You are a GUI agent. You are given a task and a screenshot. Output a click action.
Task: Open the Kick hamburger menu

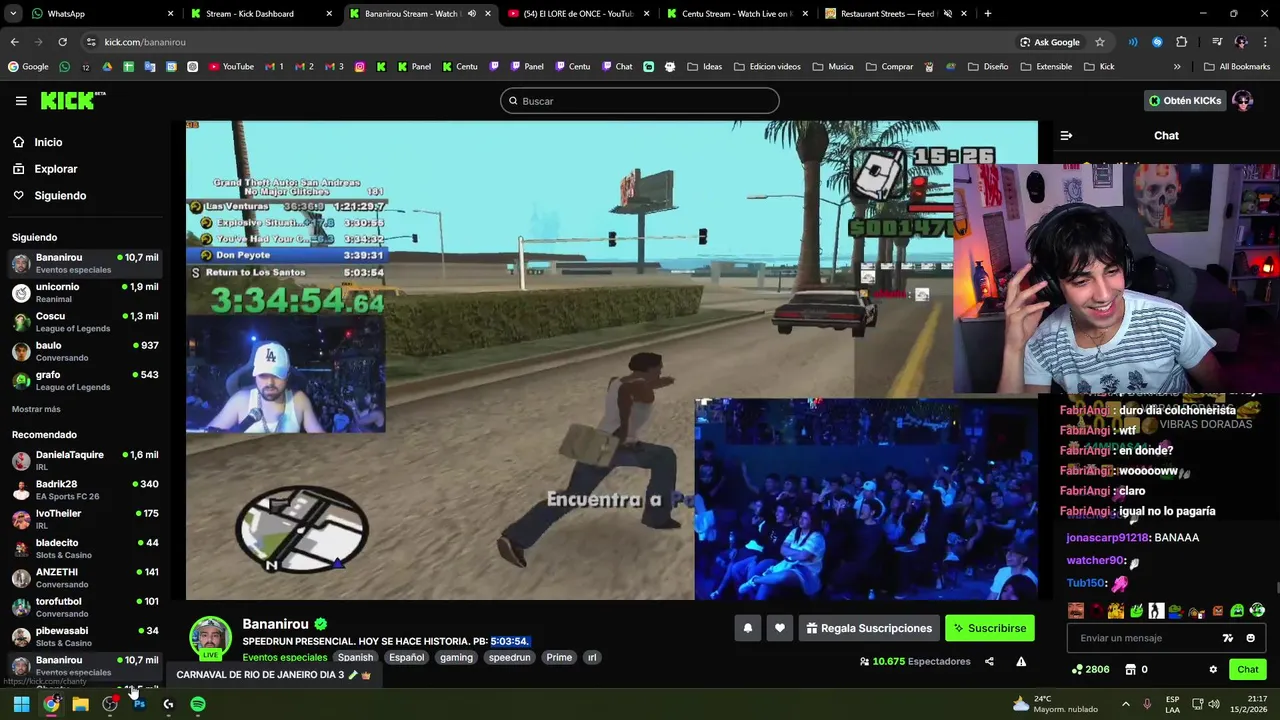pos(21,101)
